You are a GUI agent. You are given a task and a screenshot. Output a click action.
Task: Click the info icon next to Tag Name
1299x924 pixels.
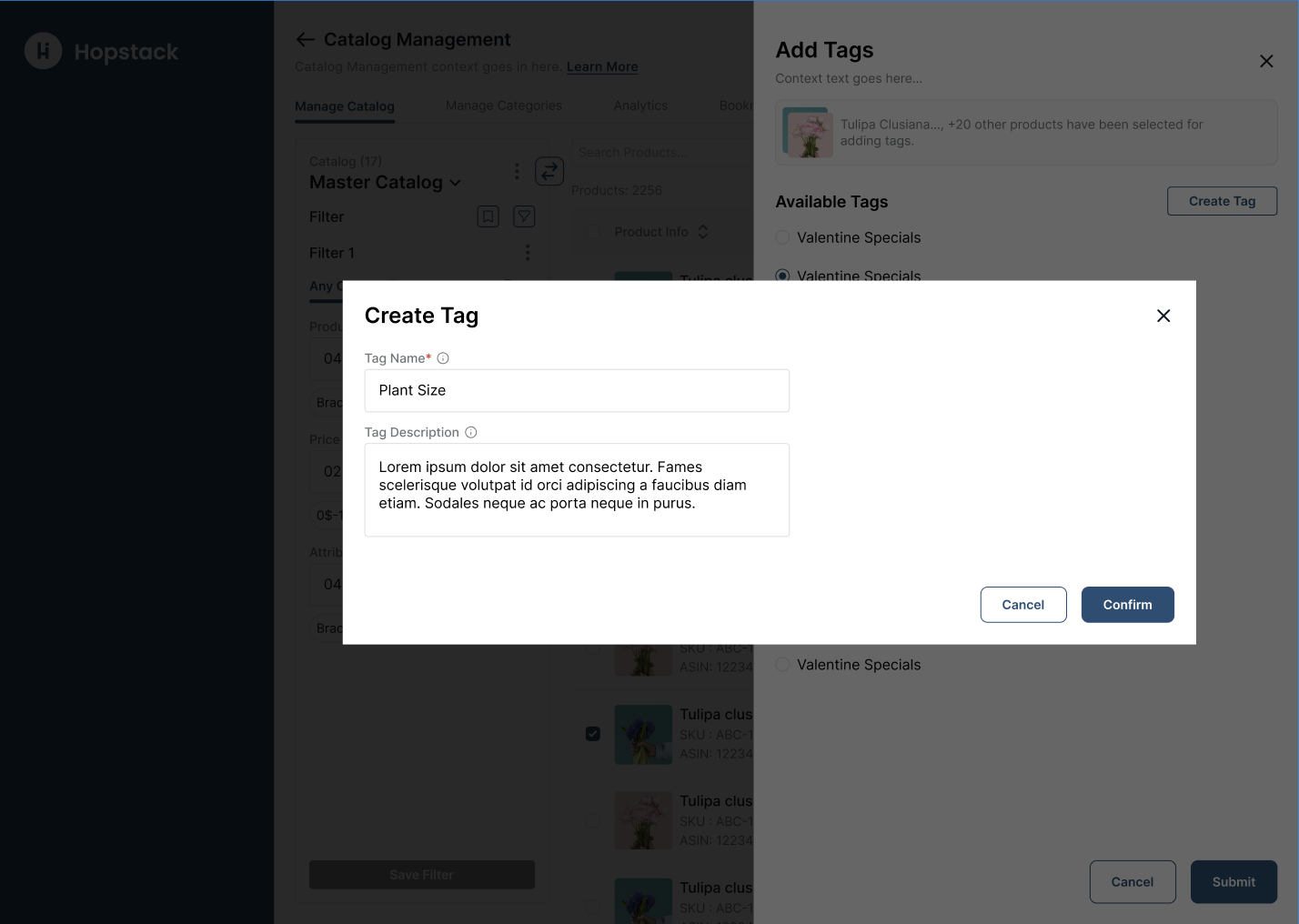click(x=443, y=358)
